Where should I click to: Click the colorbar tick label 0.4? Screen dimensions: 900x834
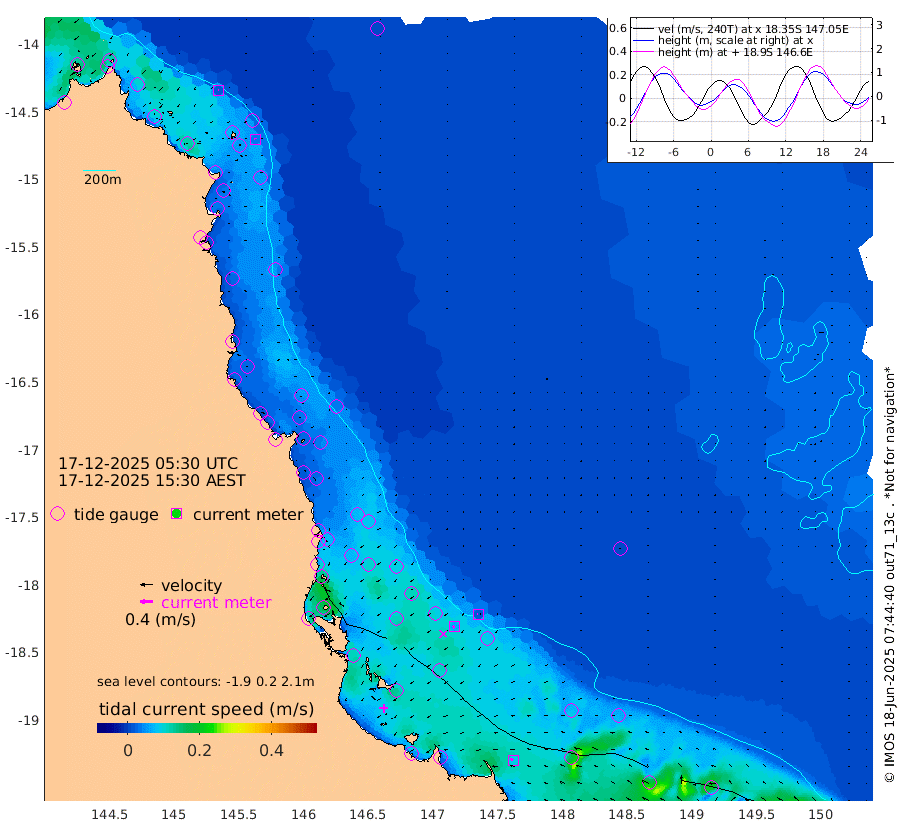[271, 750]
